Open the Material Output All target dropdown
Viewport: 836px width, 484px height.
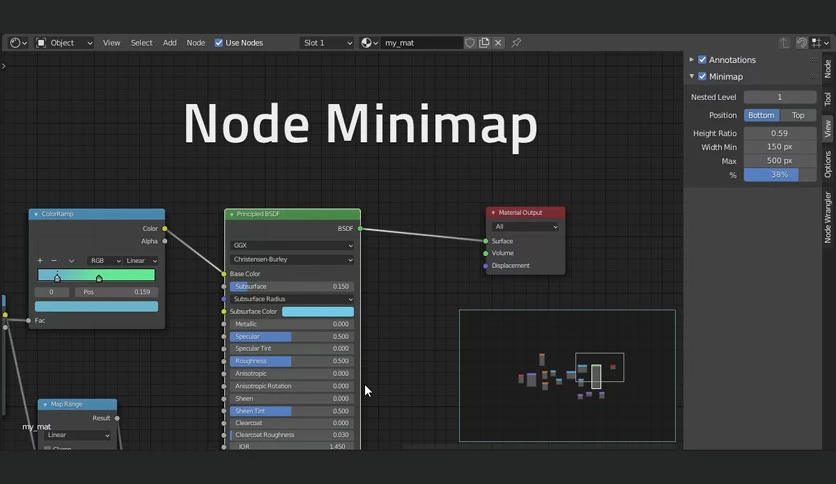tap(525, 227)
